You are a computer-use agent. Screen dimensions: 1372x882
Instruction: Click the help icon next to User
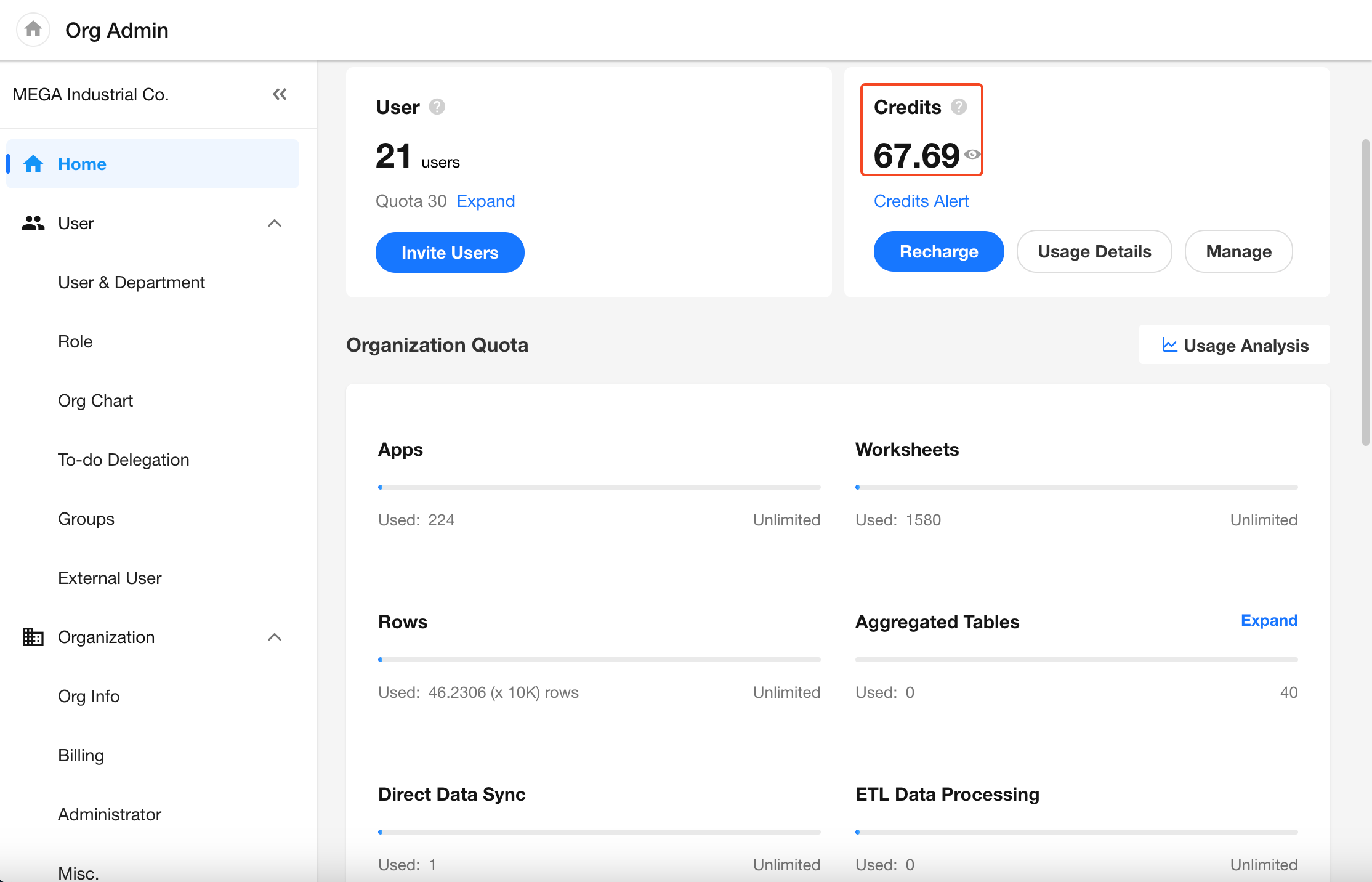click(x=437, y=107)
